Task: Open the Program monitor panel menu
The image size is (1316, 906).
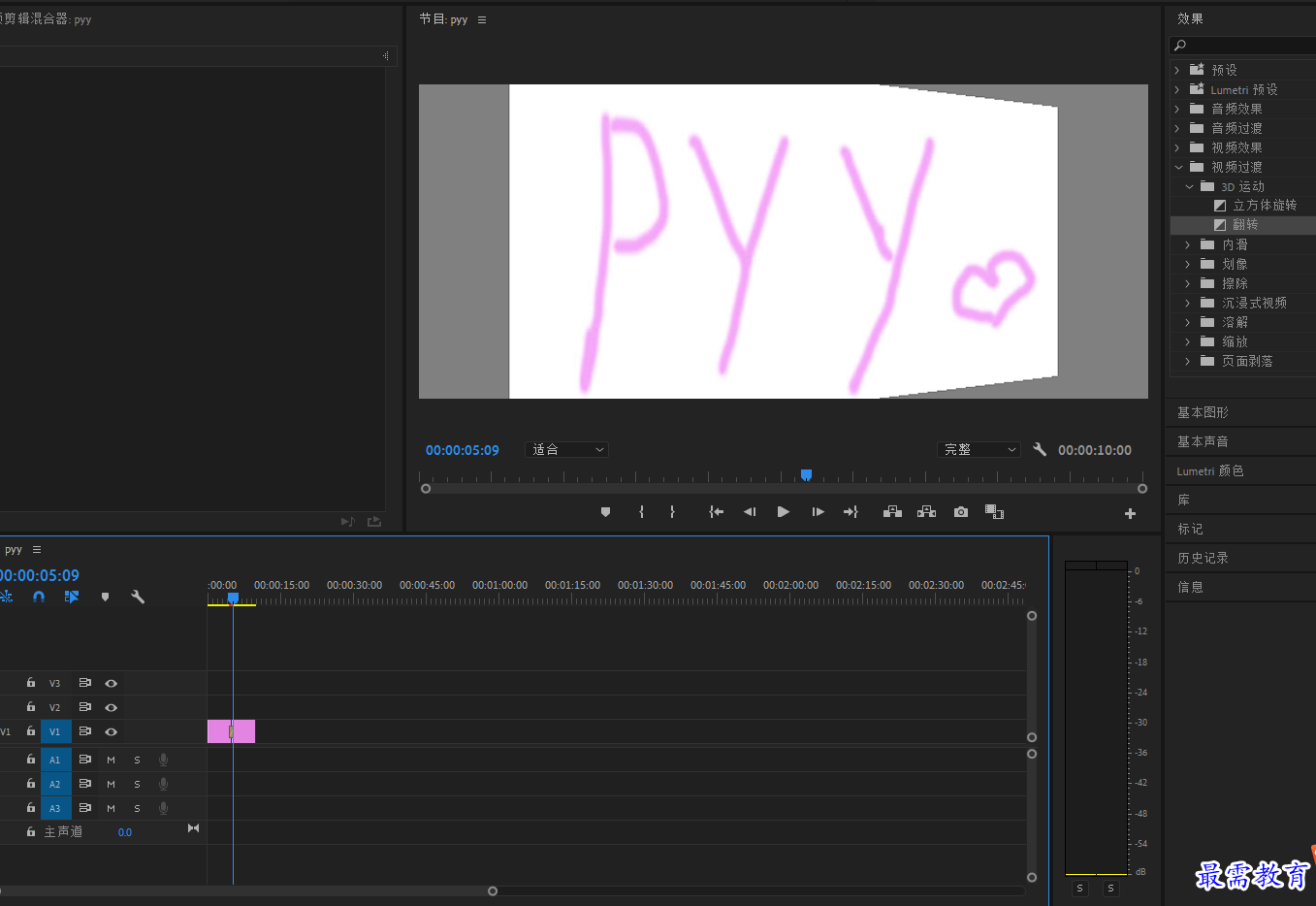Action: [482, 19]
